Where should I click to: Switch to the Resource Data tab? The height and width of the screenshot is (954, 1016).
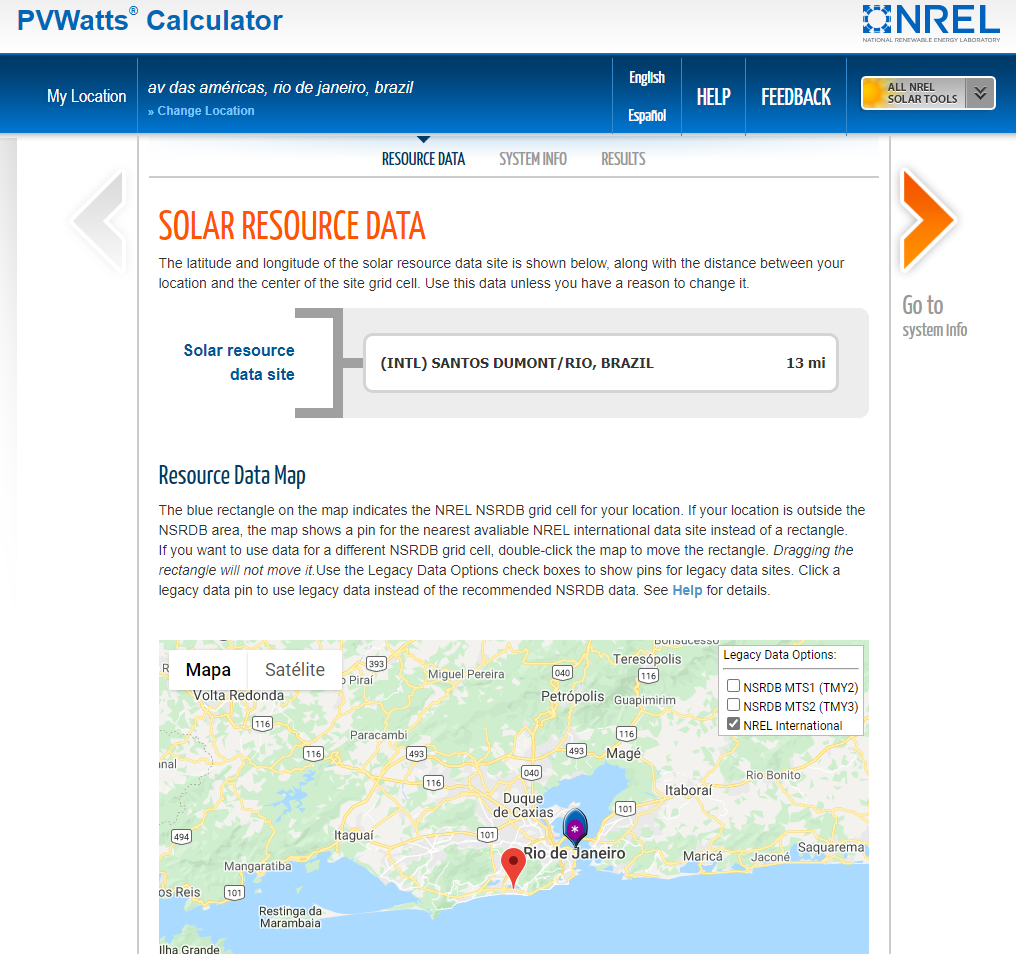pyautogui.click(x=423, y=159)
